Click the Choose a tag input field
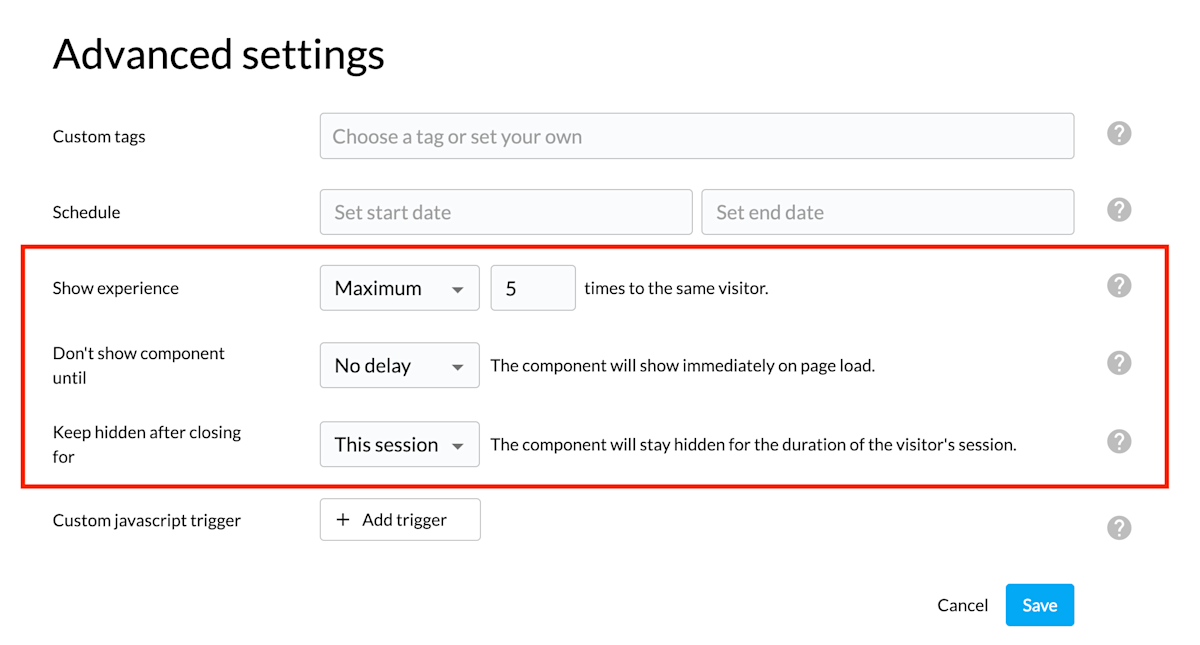Image resolution: width=1200 pixels, height=645 pixels. coord(697,135)
